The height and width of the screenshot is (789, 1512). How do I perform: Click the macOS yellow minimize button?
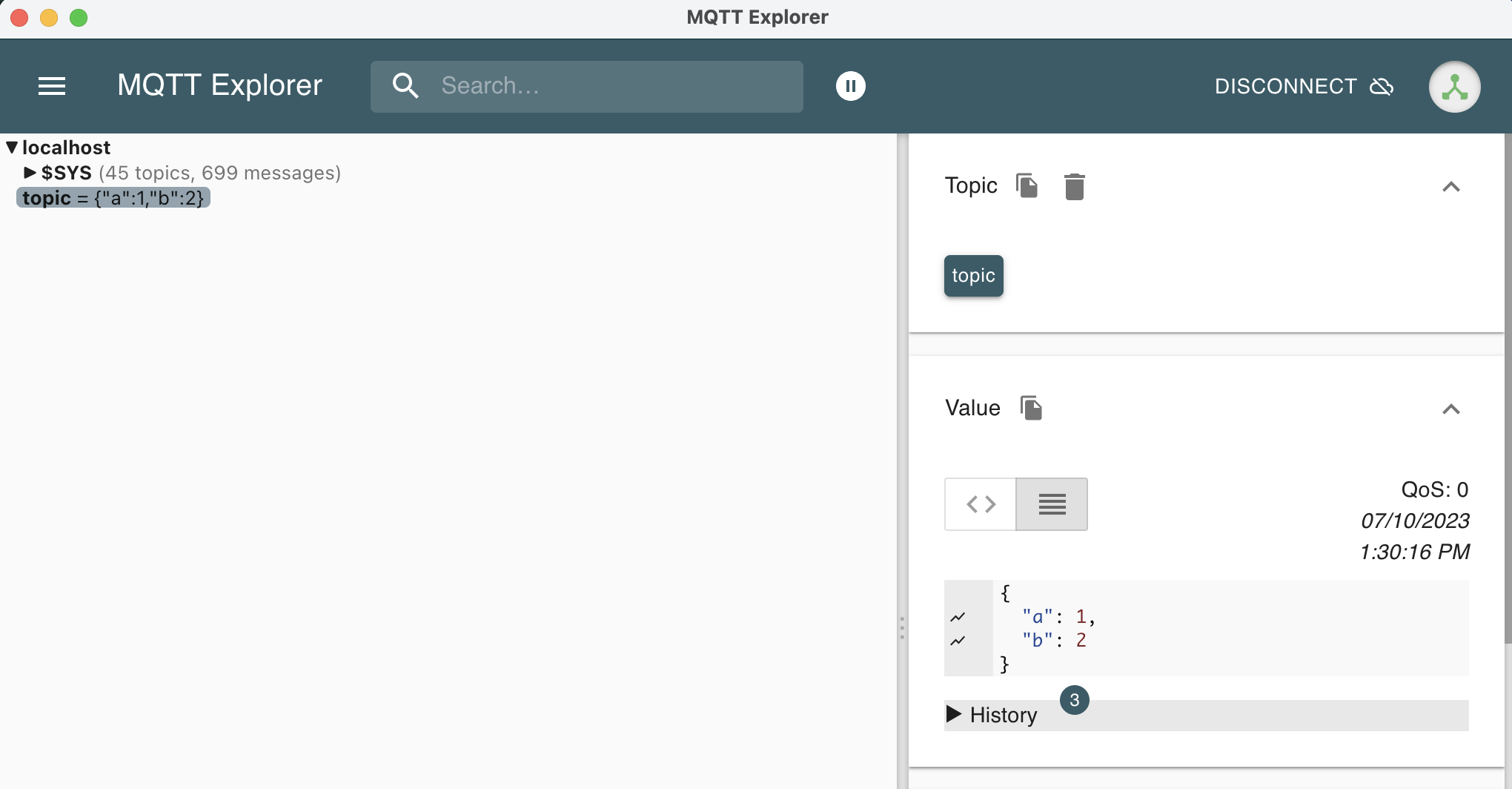click(49, 17)
